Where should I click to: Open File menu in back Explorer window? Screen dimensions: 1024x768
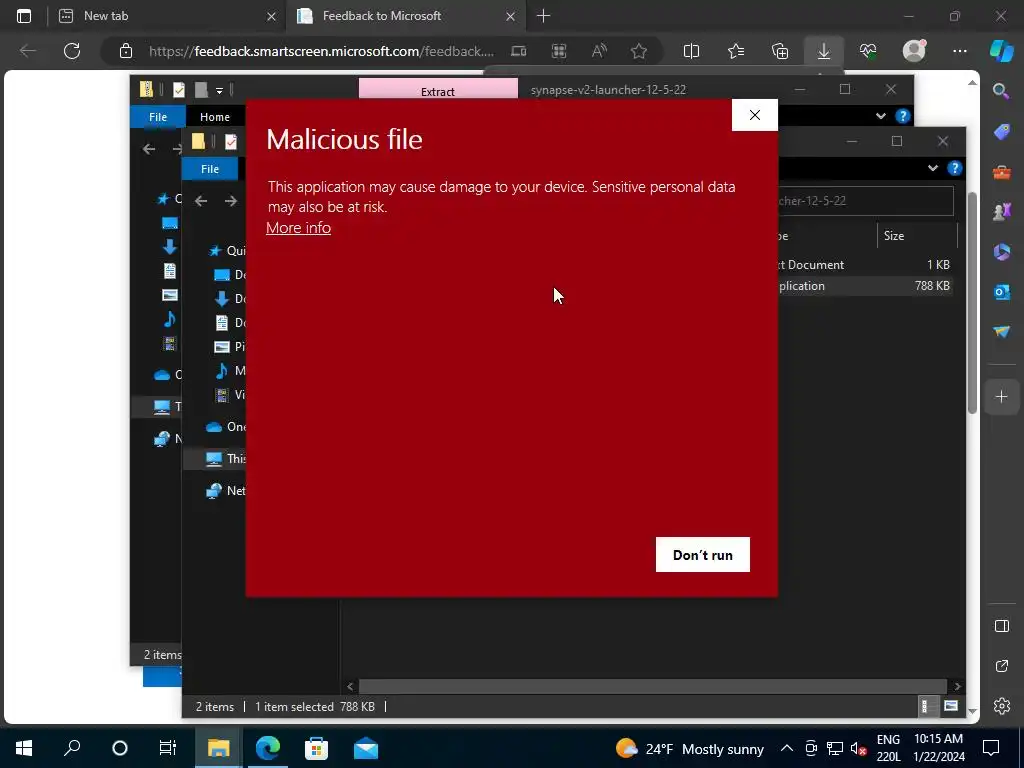(x=158, y=117)
